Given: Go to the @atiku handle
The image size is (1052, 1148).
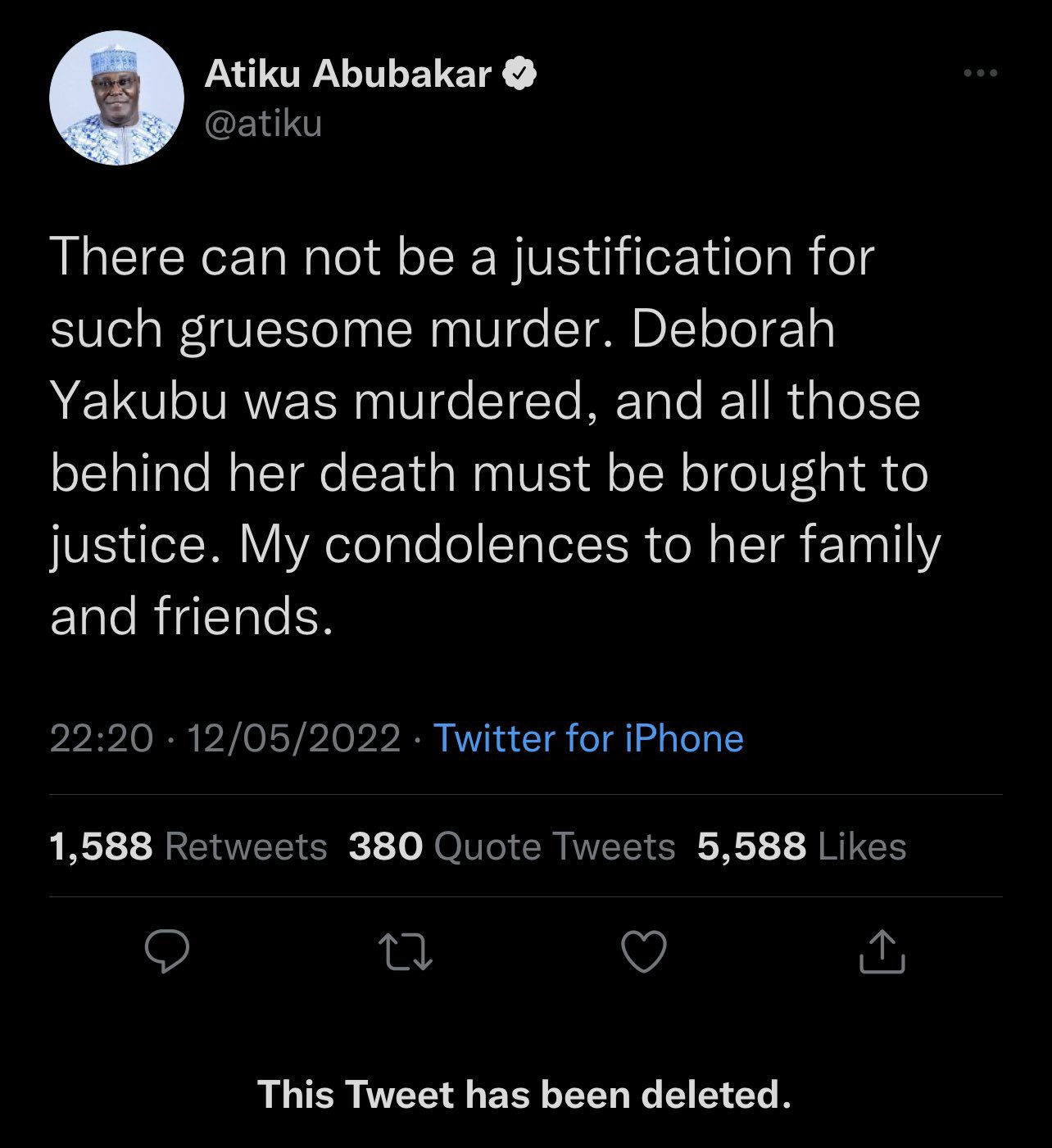Looking at the screenshot, I should tap(263, 124).
